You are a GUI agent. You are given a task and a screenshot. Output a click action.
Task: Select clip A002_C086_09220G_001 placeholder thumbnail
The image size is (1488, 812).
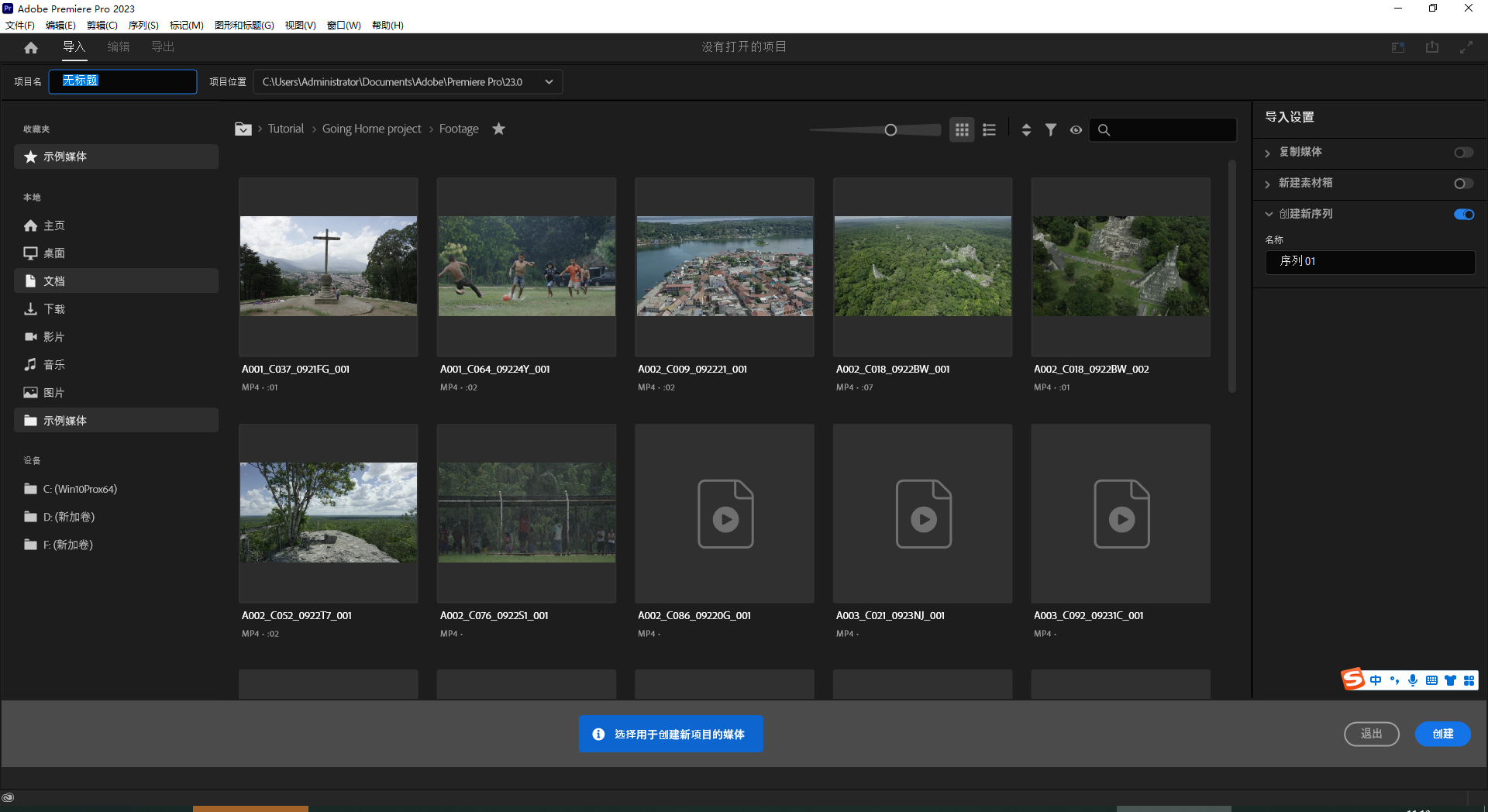(725, 514)
